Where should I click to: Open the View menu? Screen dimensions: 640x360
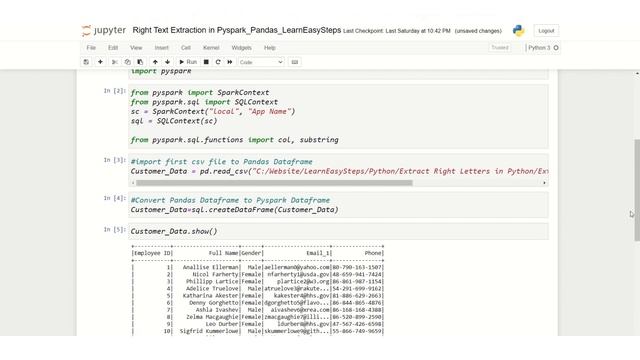pos(136,48)
